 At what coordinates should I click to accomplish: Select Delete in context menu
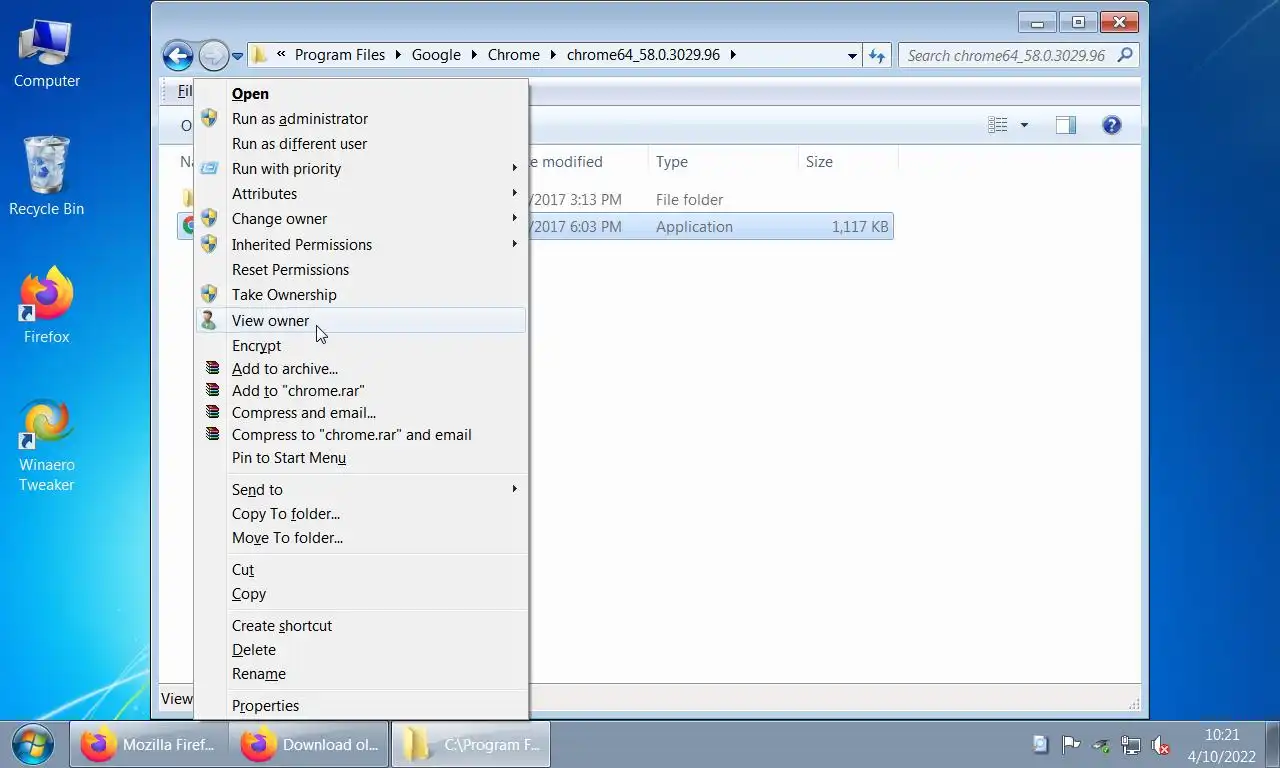(361, 649)
